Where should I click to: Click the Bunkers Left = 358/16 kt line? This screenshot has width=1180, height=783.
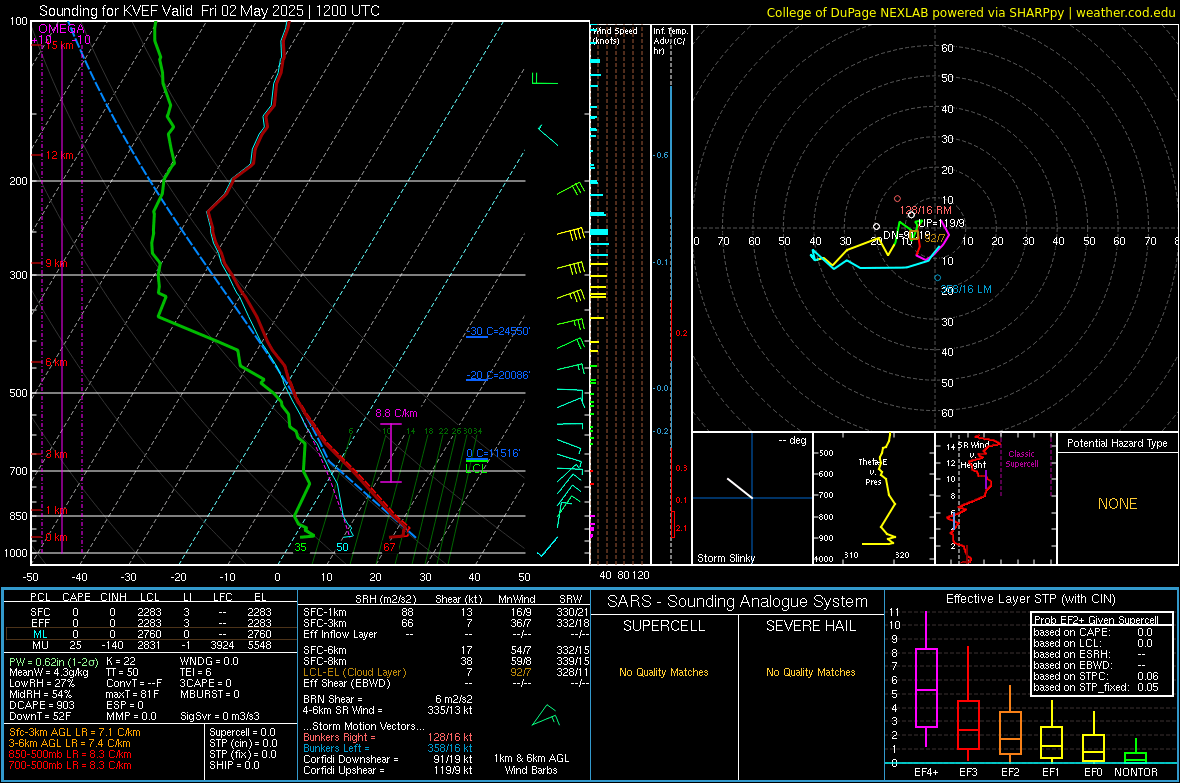point(388,748)
